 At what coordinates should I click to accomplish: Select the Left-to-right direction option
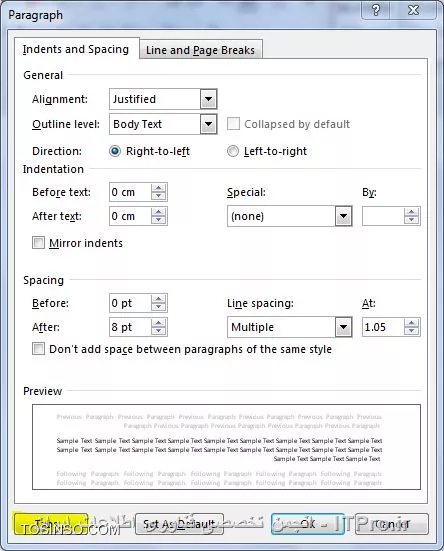pos(233,151)
